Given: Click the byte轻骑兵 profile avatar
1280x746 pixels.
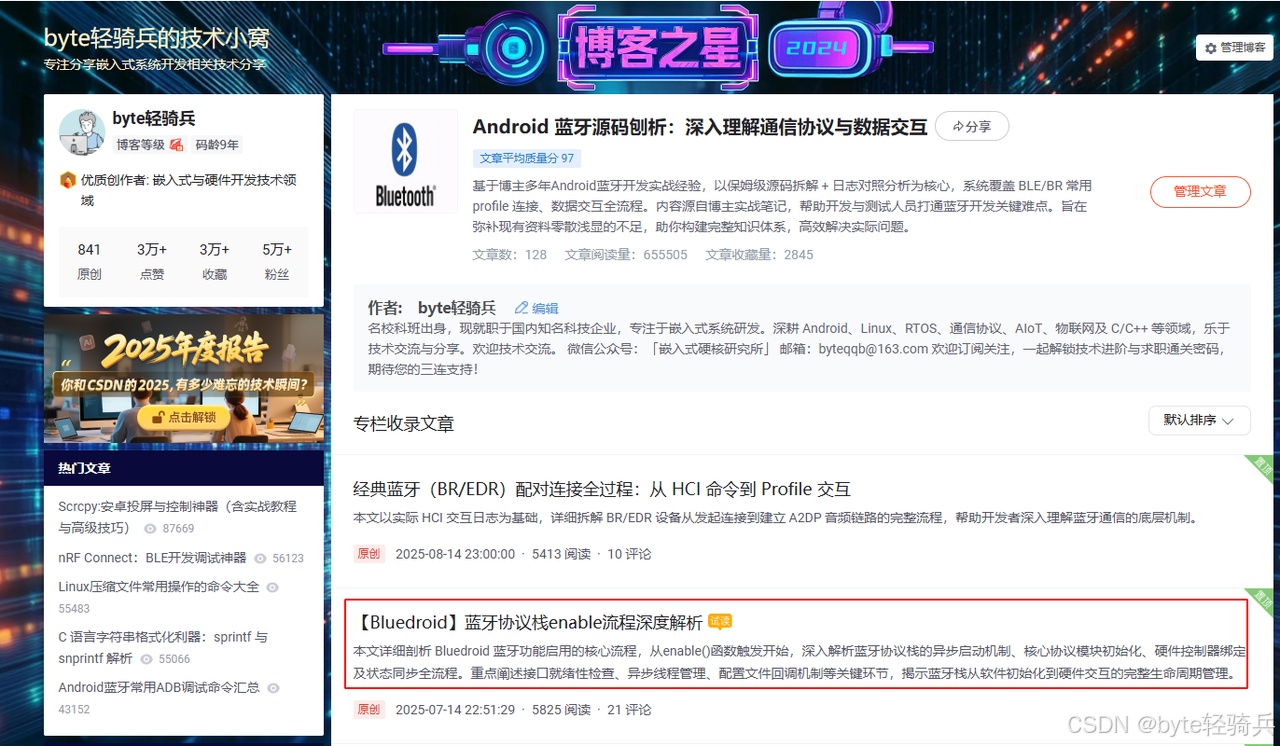Looking at the screenshot, I should [81, 132].
